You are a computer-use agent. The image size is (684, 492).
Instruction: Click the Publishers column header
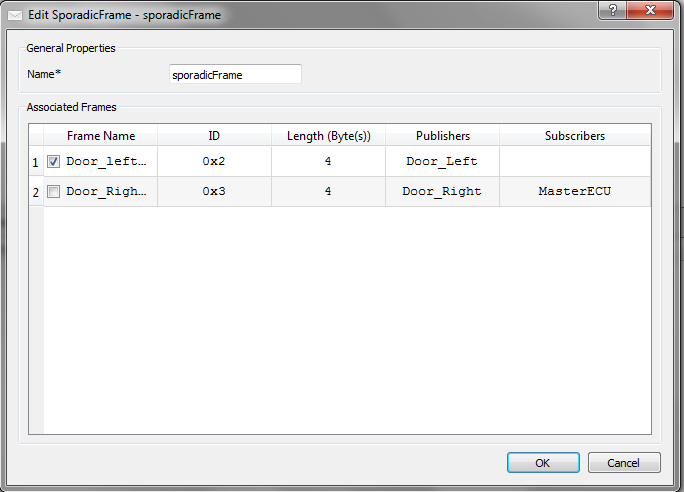pos(442,136)
